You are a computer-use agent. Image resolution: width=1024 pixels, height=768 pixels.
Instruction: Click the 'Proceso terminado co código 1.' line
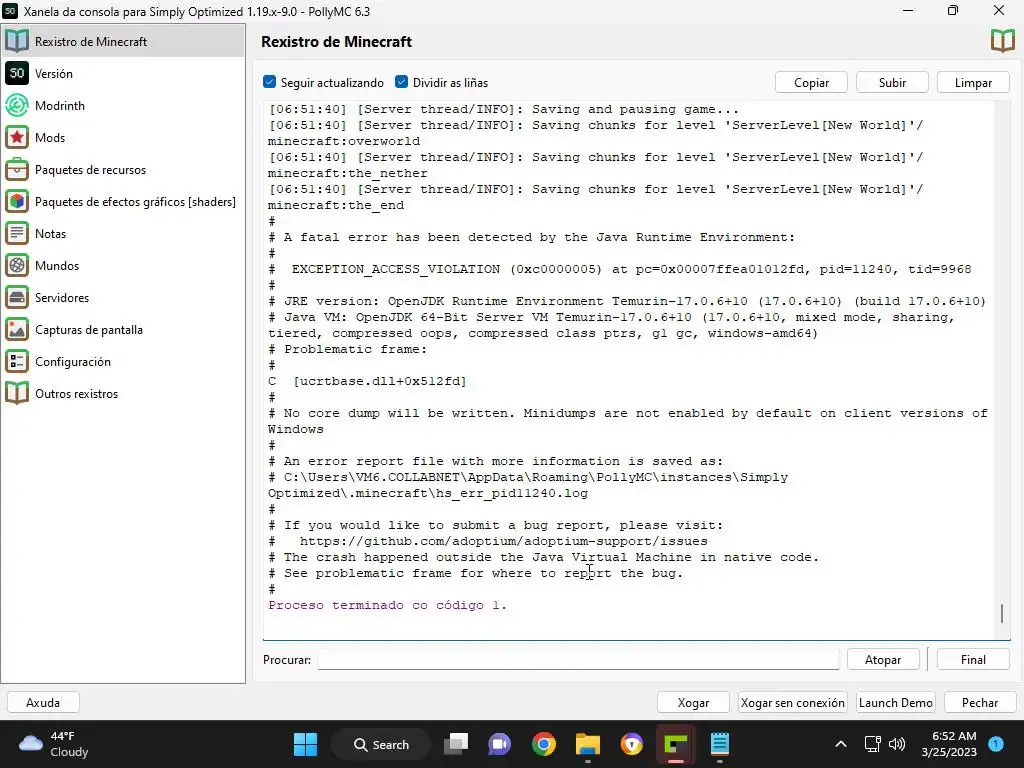click(x=387, y=605)
